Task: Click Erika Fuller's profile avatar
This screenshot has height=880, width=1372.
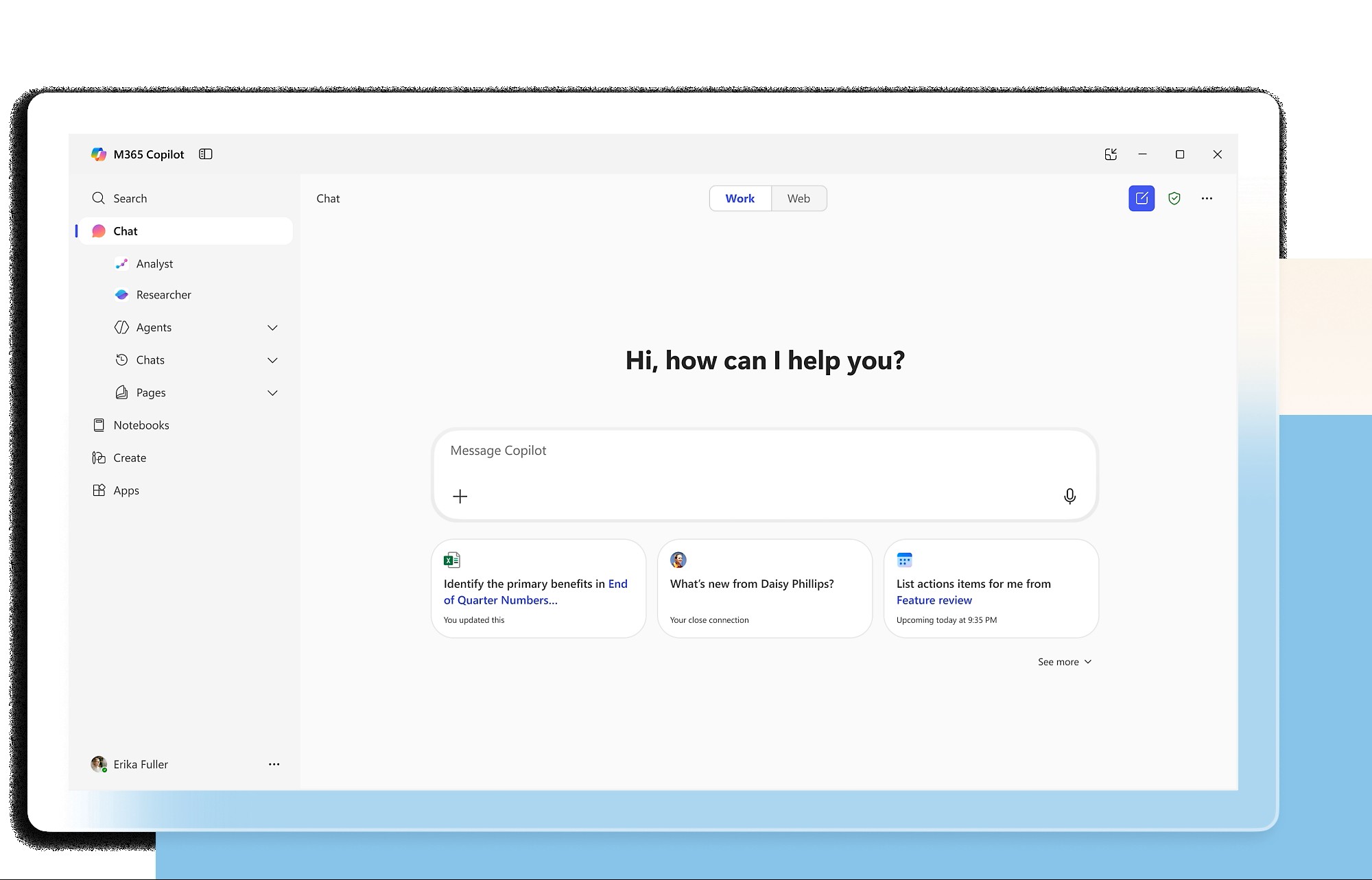Action: tap(99, 764)
